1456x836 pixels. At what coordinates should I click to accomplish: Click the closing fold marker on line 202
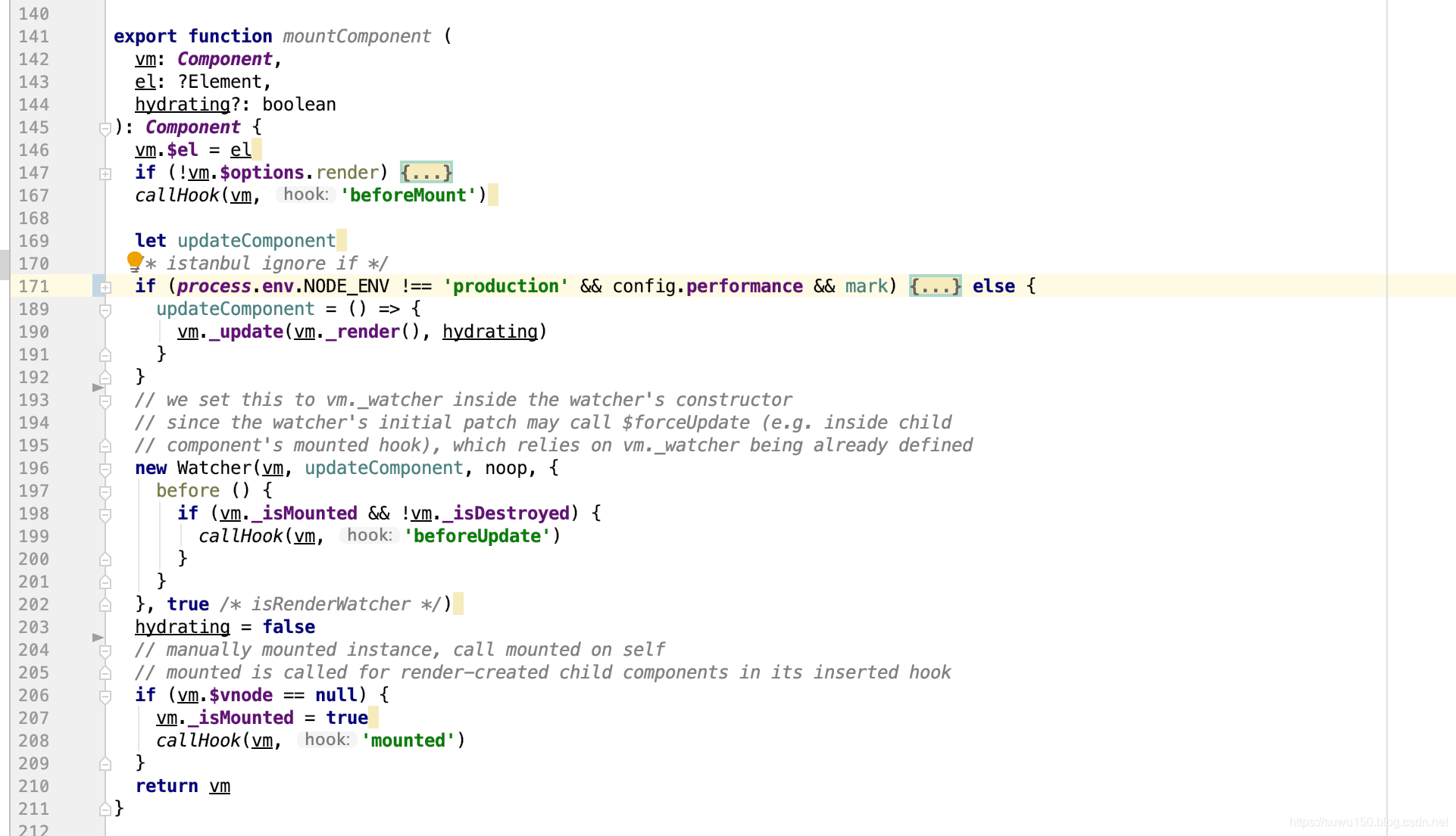105,605
